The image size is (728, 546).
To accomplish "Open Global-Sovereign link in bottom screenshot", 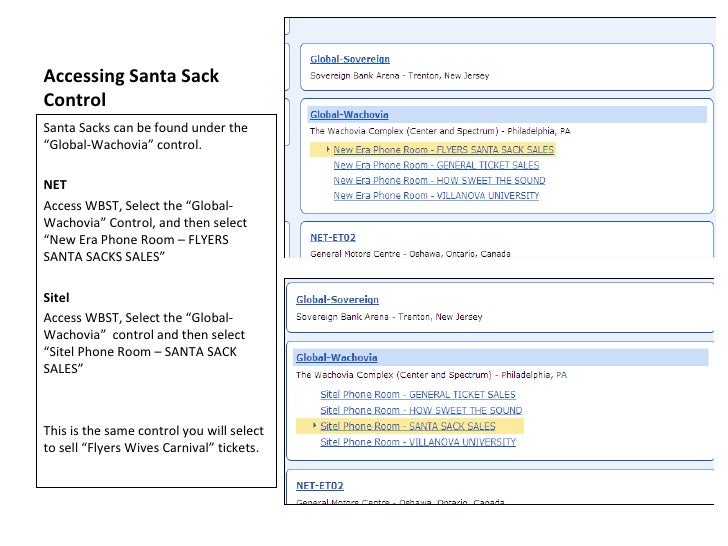I will point(338,299).
